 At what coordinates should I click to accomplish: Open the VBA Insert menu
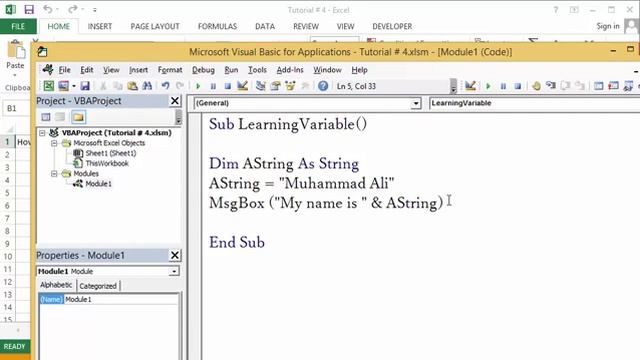tap(138, 70)
